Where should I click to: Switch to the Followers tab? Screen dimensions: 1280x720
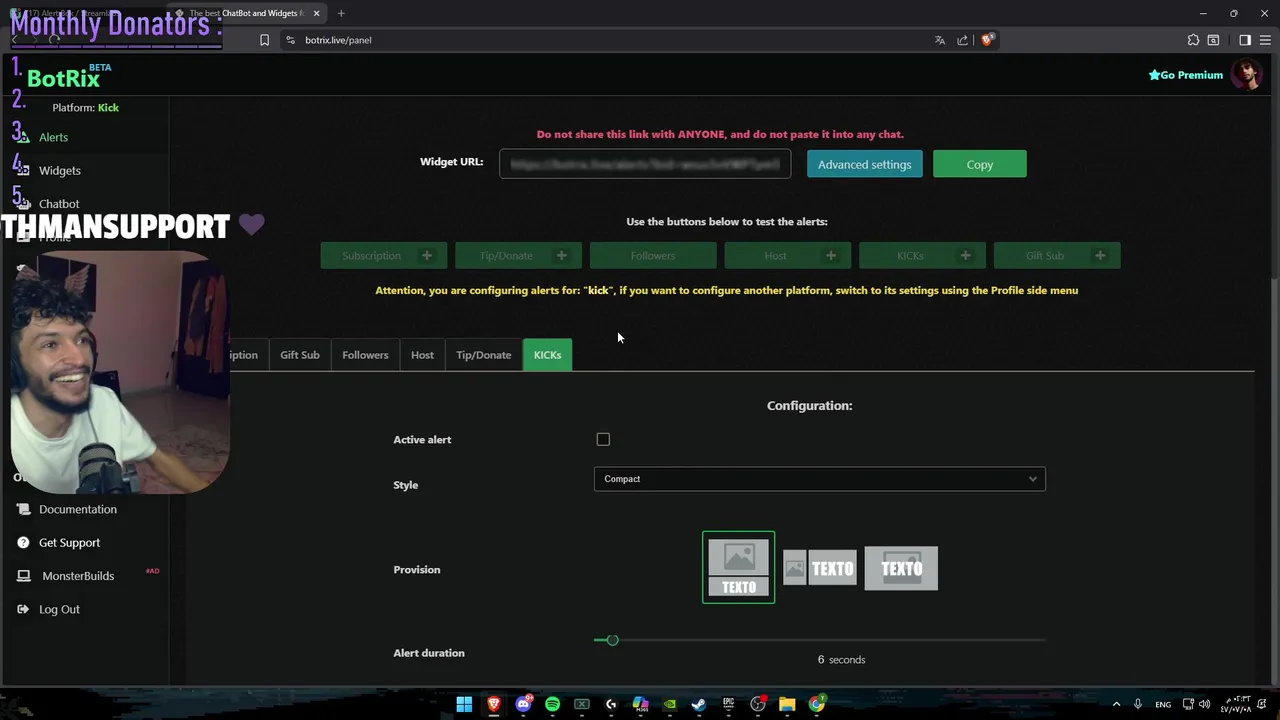[x=365, y=355]
